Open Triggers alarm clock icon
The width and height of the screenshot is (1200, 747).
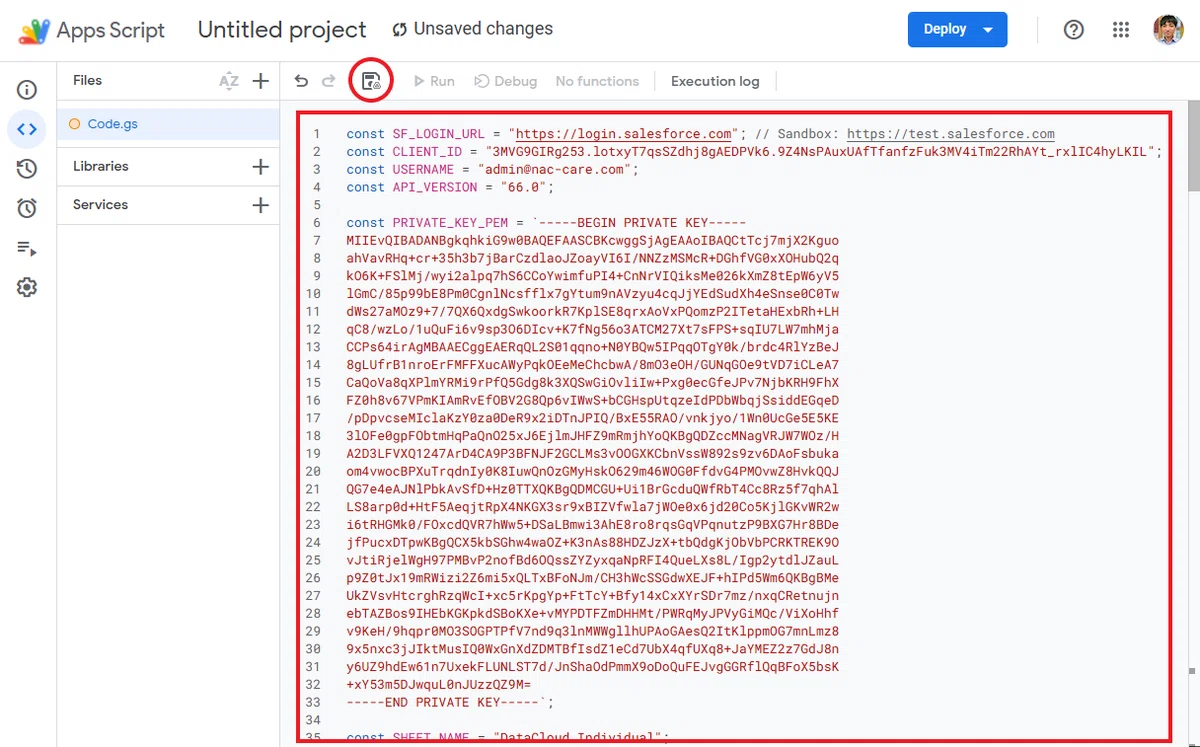click(x=27, y=208)
